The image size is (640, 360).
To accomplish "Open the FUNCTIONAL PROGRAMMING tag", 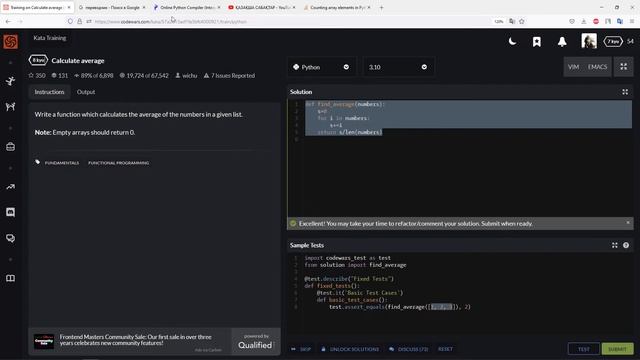I will [118, 163].
